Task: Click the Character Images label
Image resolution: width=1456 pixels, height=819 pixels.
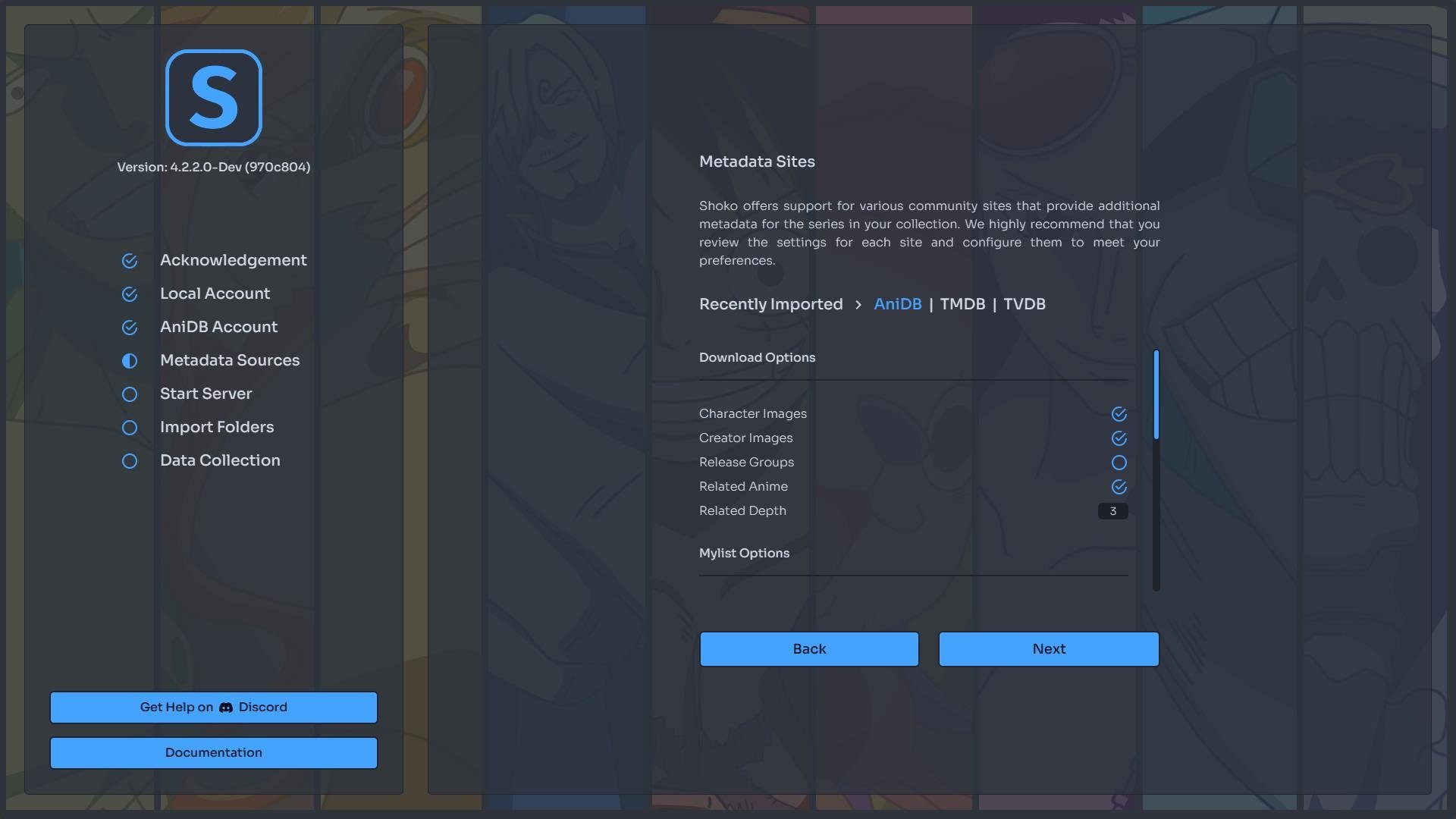Action: tap(752, 413)
